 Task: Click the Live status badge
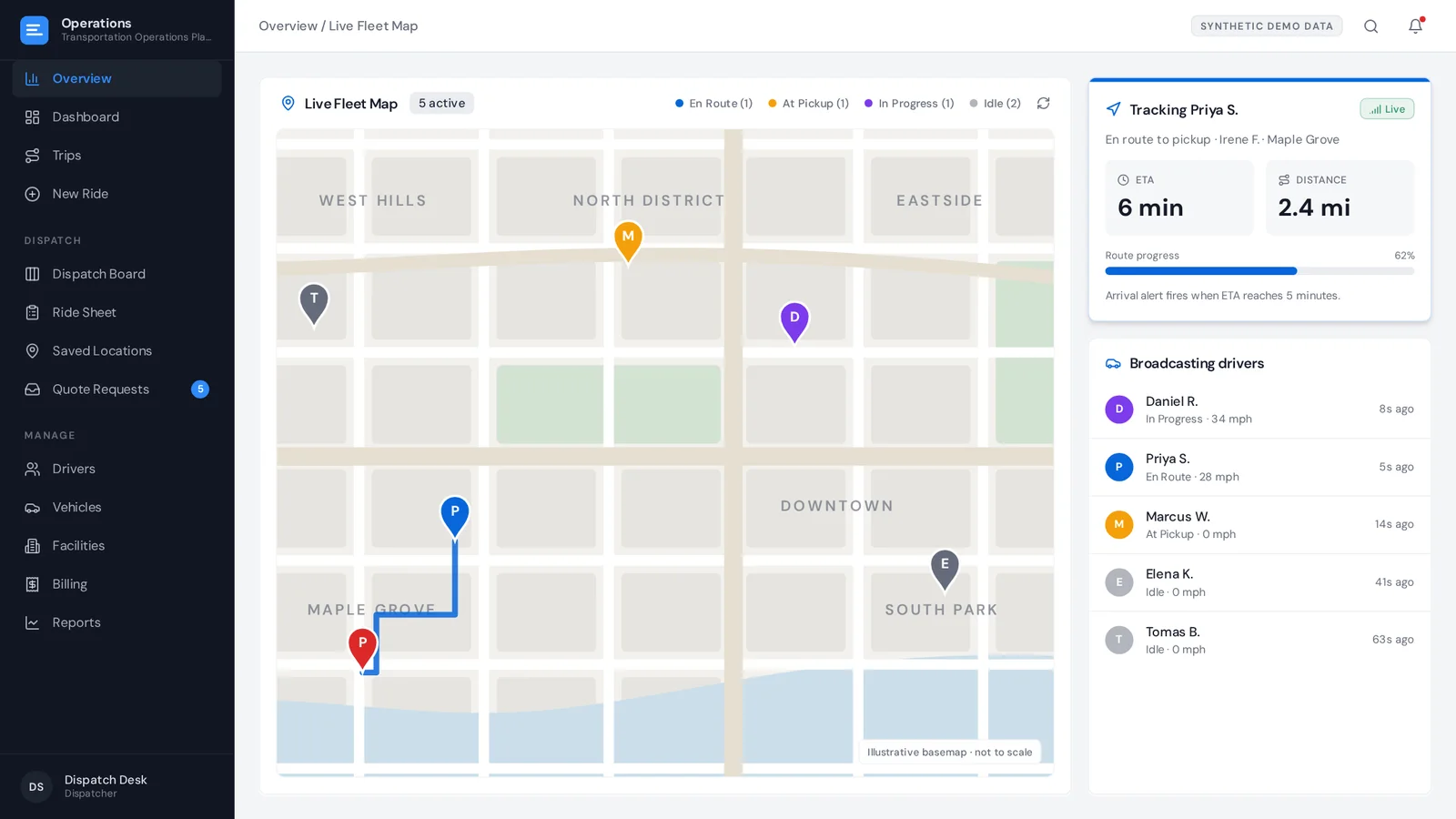pyautogui.click(x=1387, y=109)
